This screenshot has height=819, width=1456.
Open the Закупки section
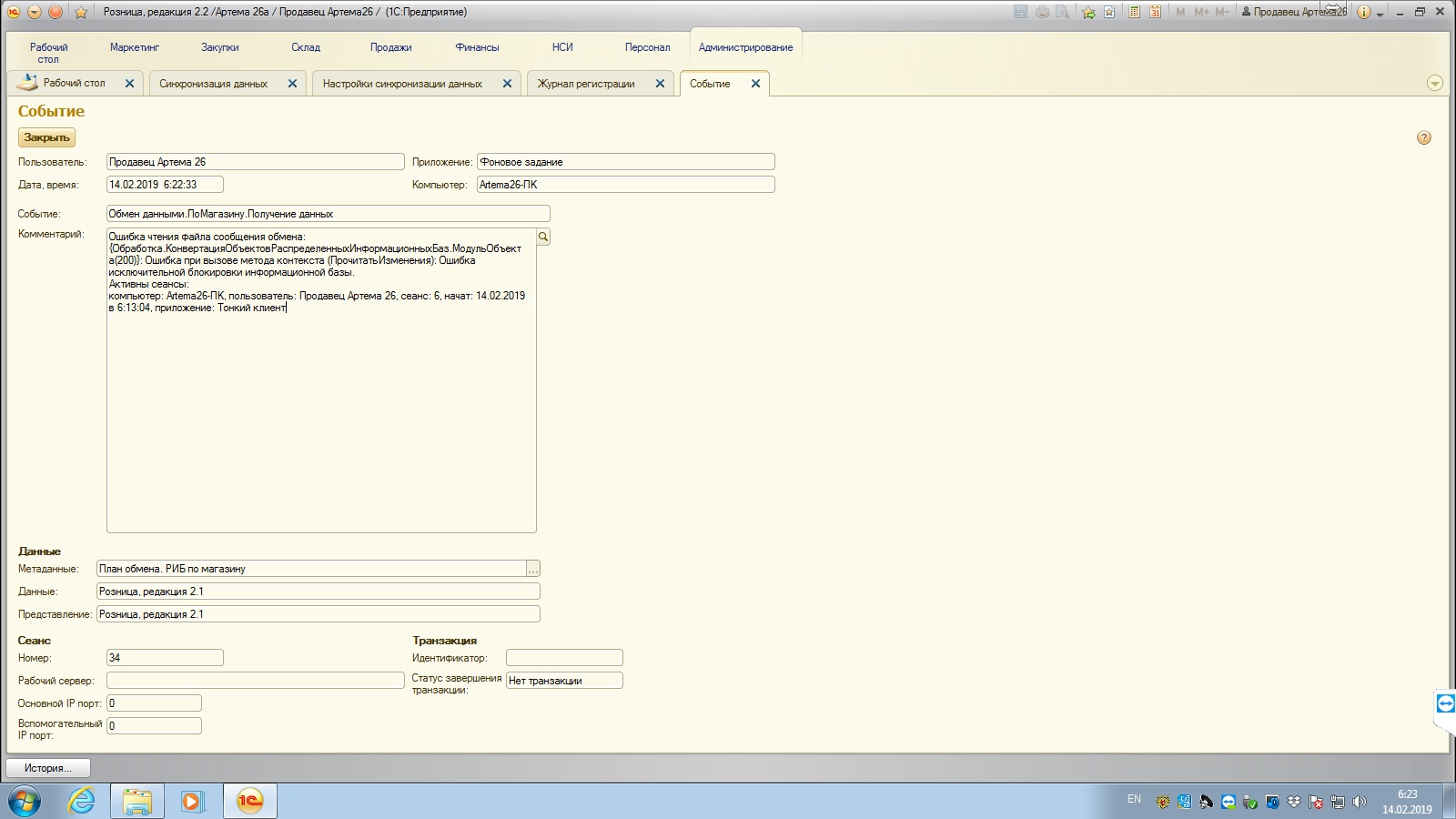tap(220, 47)
